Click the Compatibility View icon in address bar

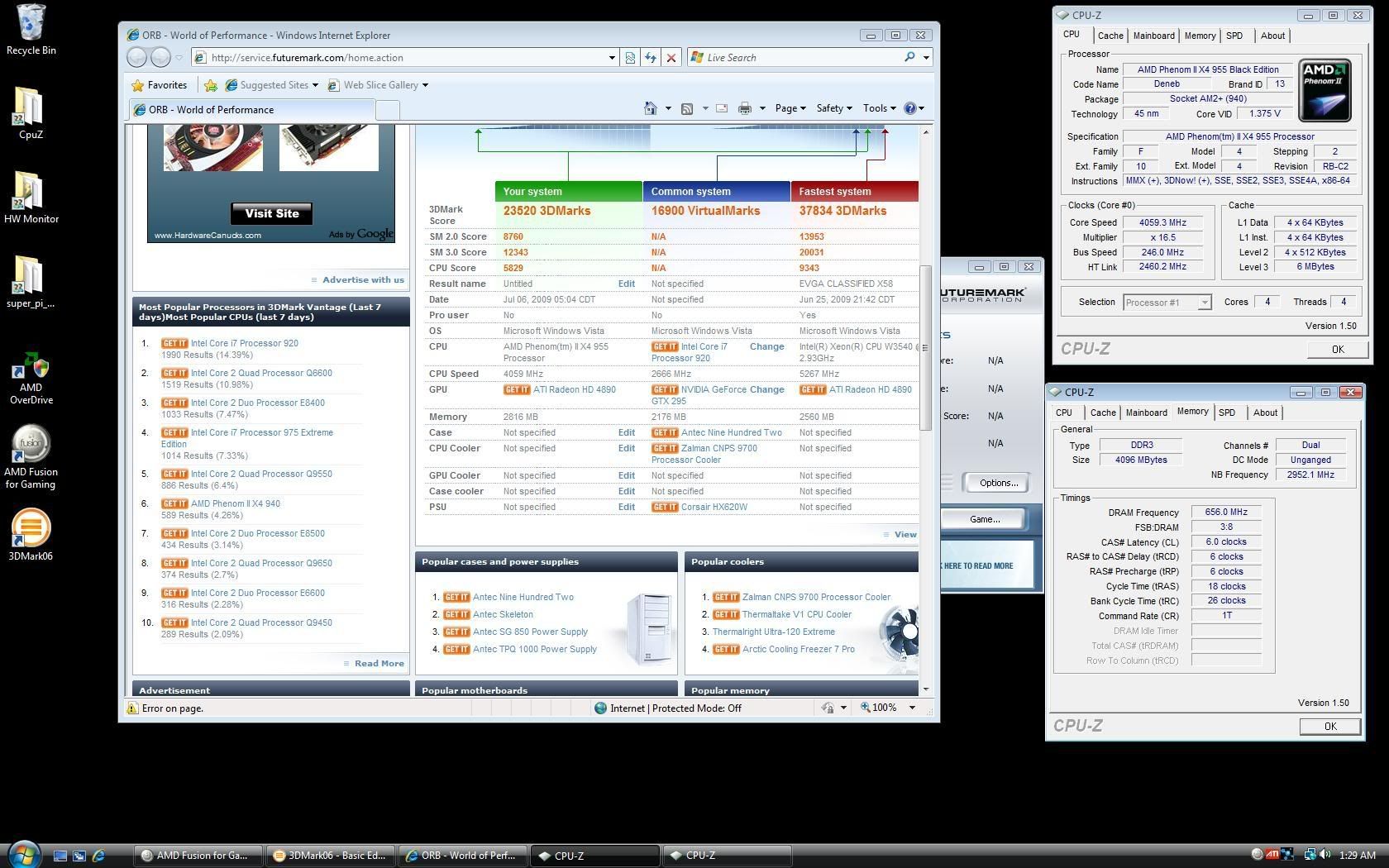click(630, 57)
